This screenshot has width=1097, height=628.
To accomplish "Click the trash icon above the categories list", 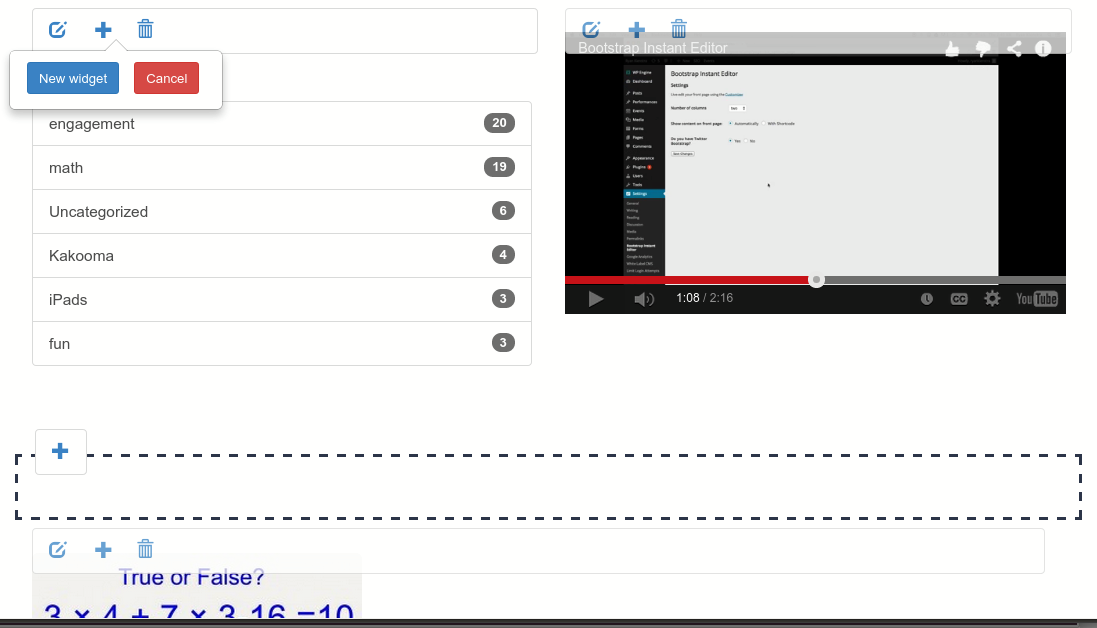I will pos(146,29).
